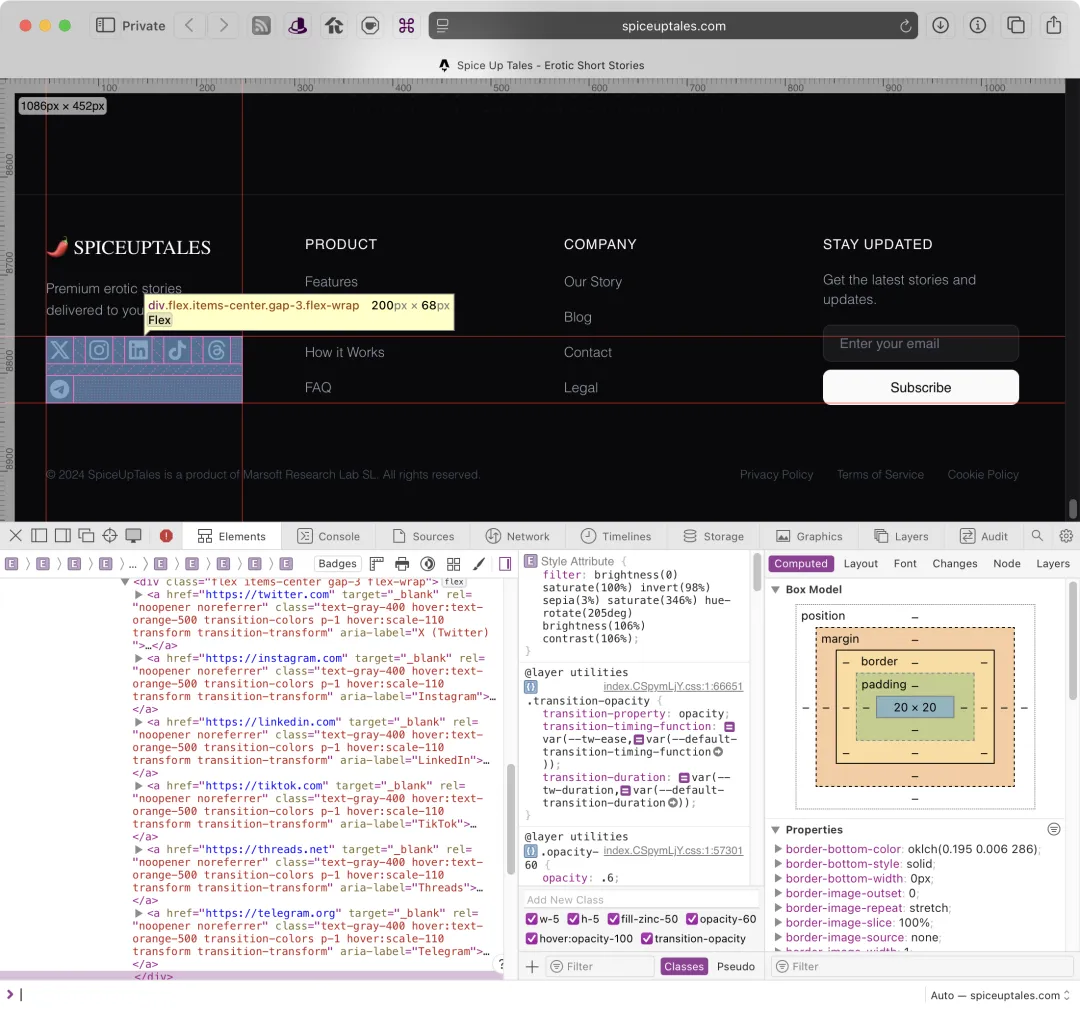
Task: Toggle dark appearance icon in Elements toolbar
Action: (x=428, y=564)
